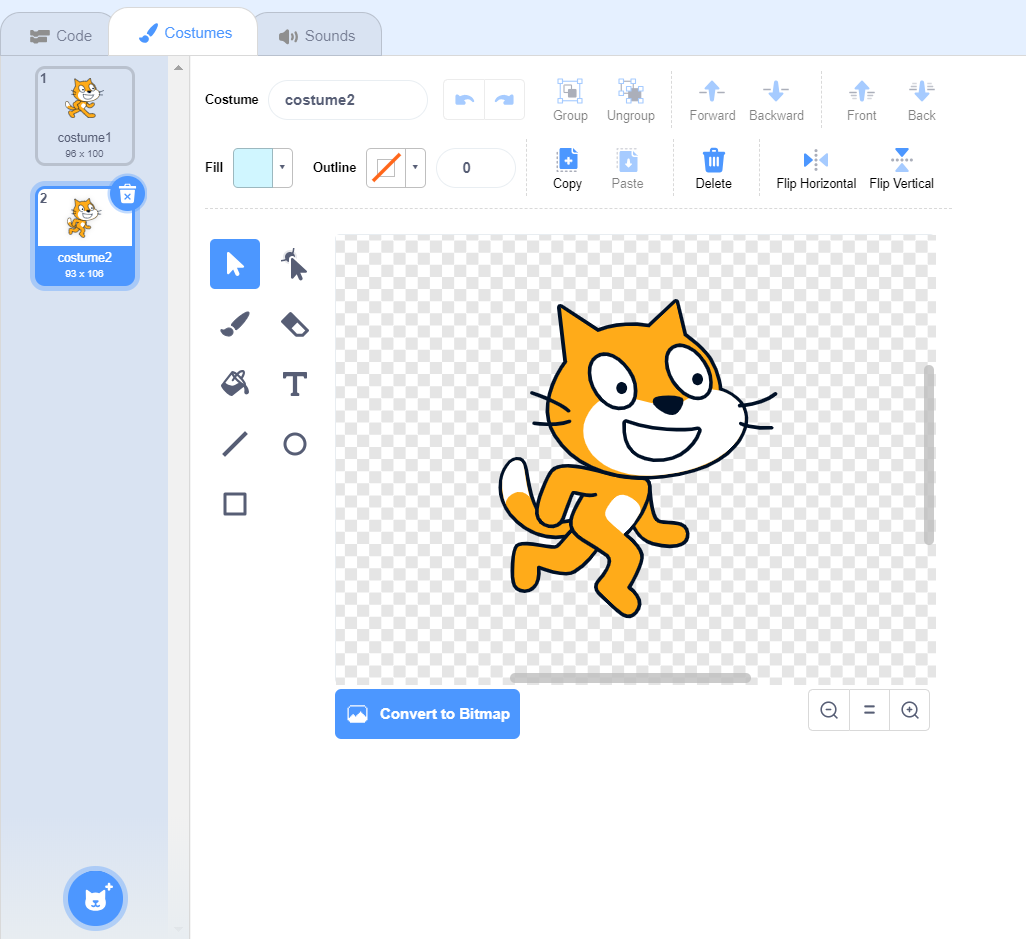Screen dimensions: 1026x939
Task: Click the Outline no-color swatch
Action: (386, 168)
